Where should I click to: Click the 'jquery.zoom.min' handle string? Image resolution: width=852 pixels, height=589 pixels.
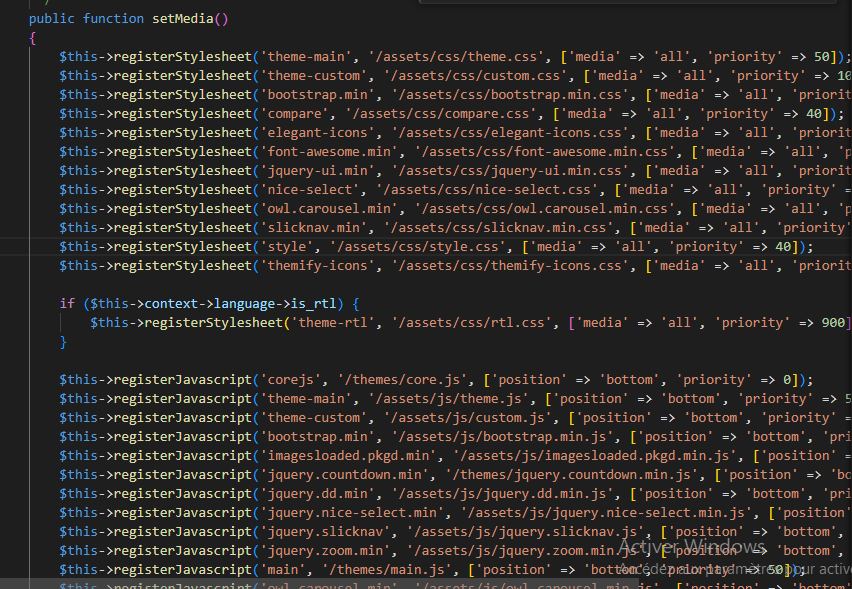325,552
